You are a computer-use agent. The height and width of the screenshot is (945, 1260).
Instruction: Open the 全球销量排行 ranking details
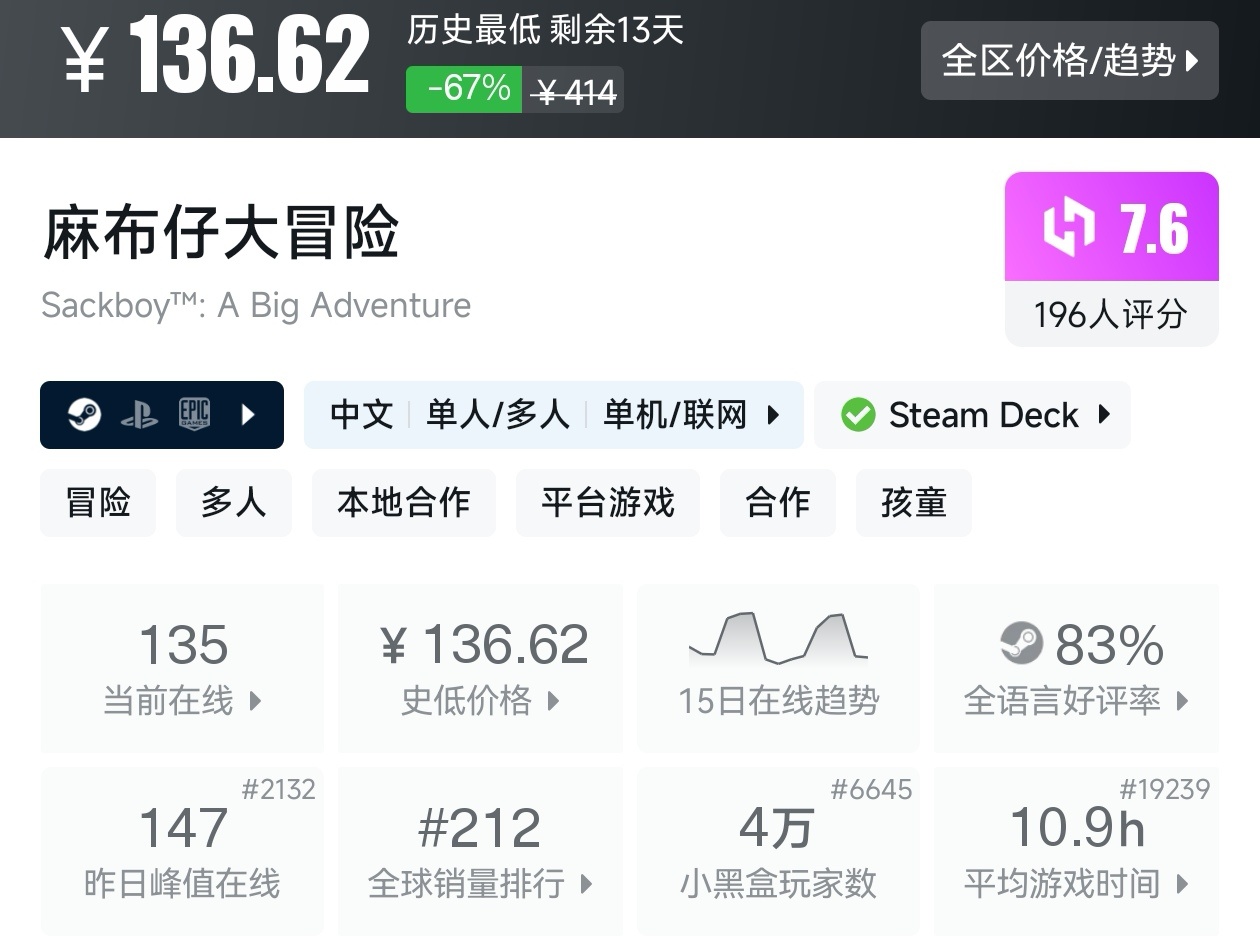point(480,851)
